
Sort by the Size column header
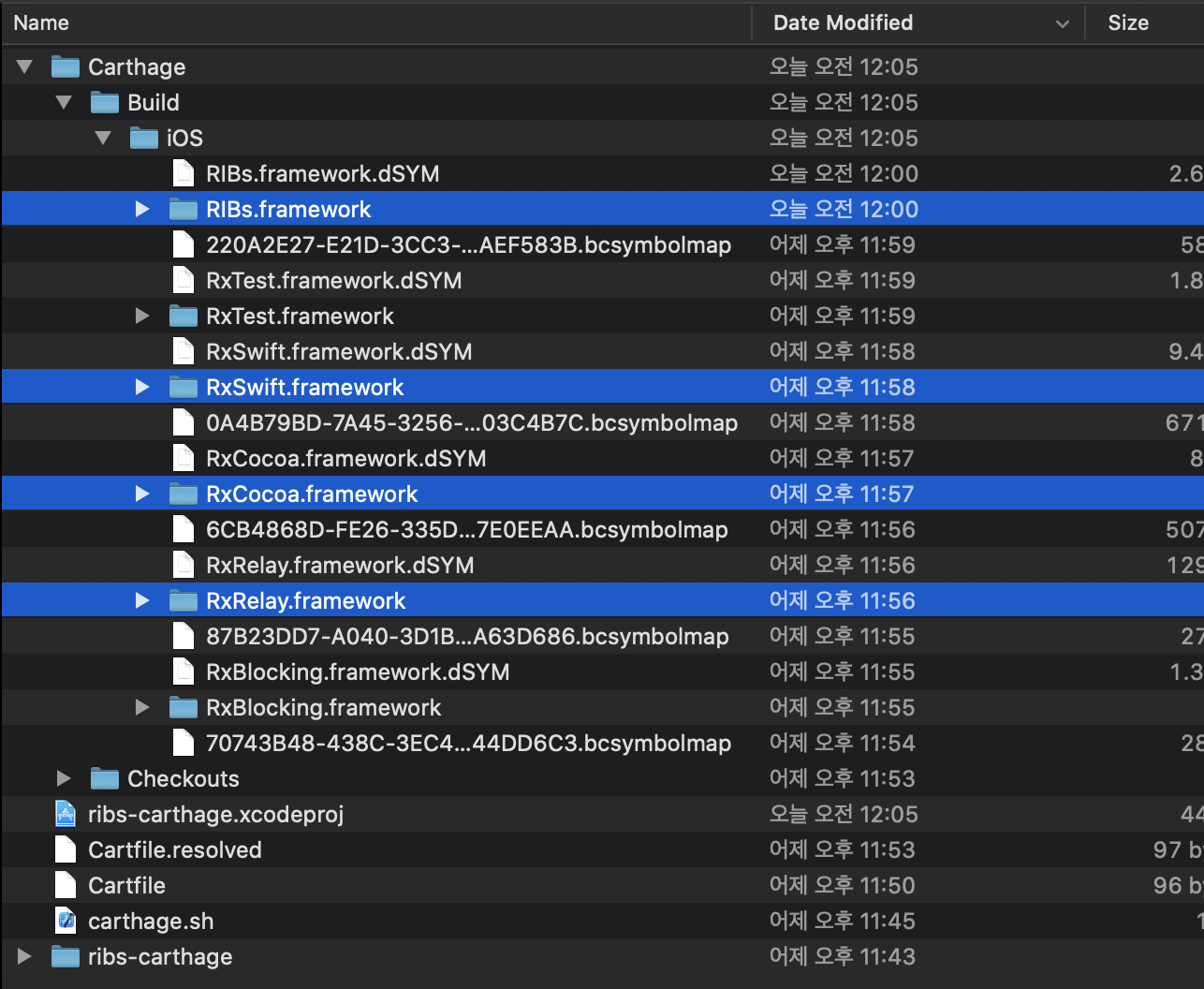[1144, 22]
